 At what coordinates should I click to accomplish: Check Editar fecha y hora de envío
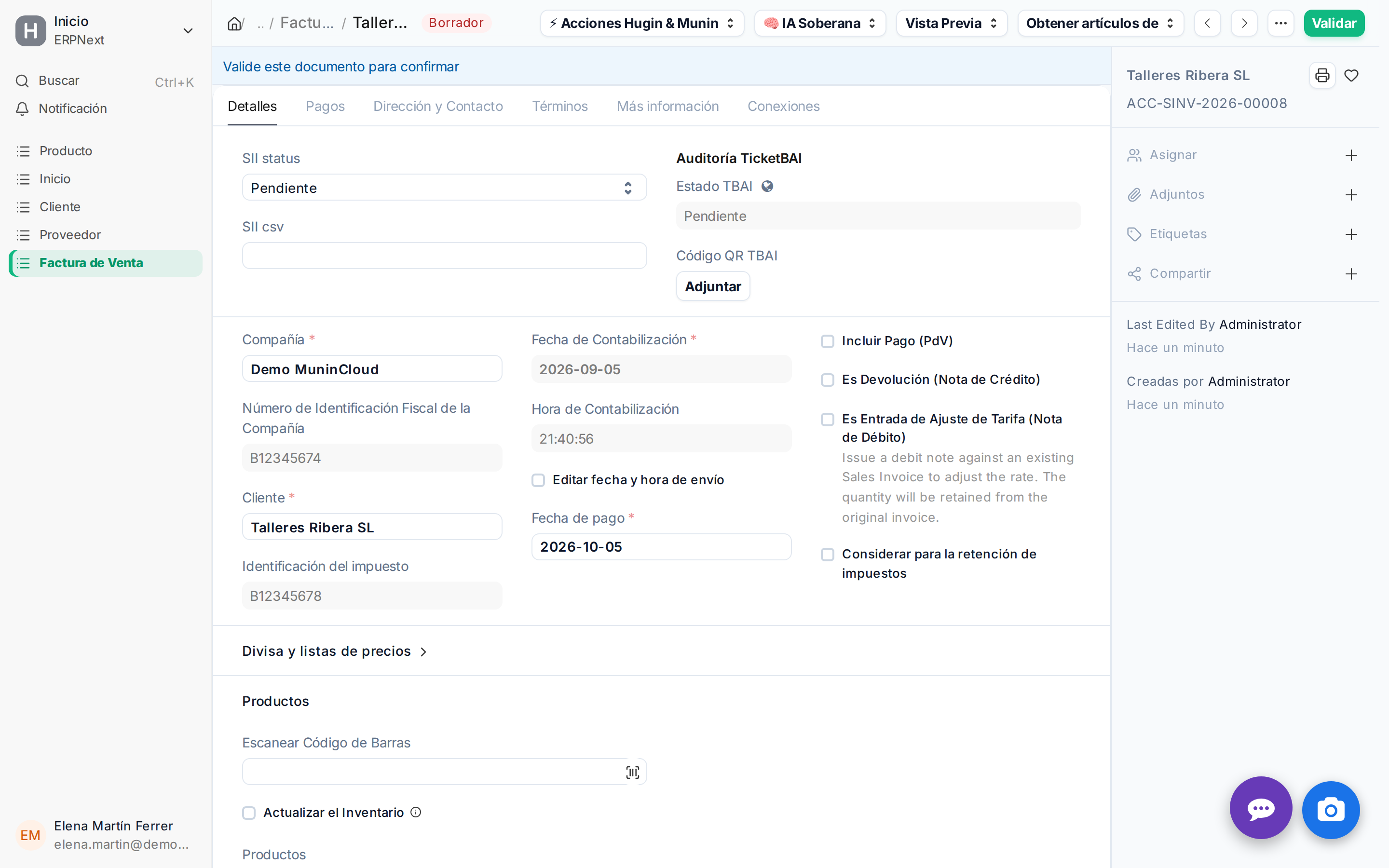click(538, 480)
